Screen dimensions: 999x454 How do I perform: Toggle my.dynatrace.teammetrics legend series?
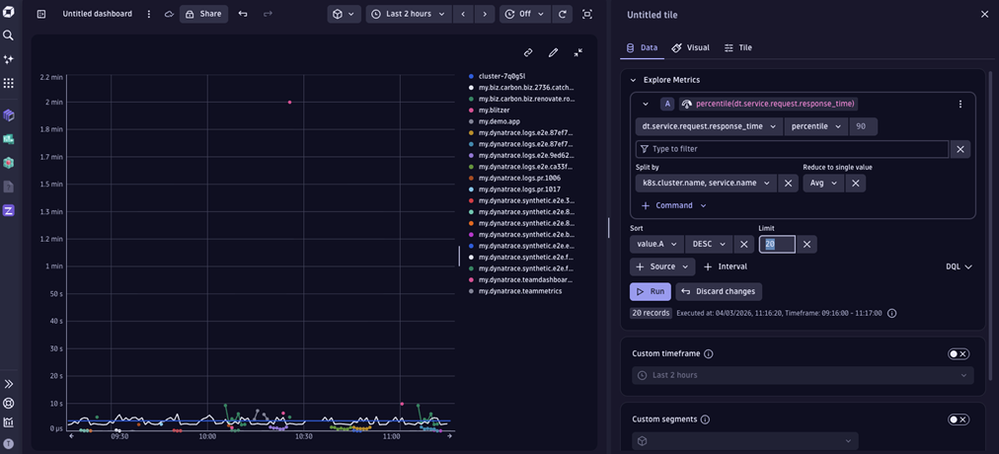pyautogui.click(x=515, y=291)
